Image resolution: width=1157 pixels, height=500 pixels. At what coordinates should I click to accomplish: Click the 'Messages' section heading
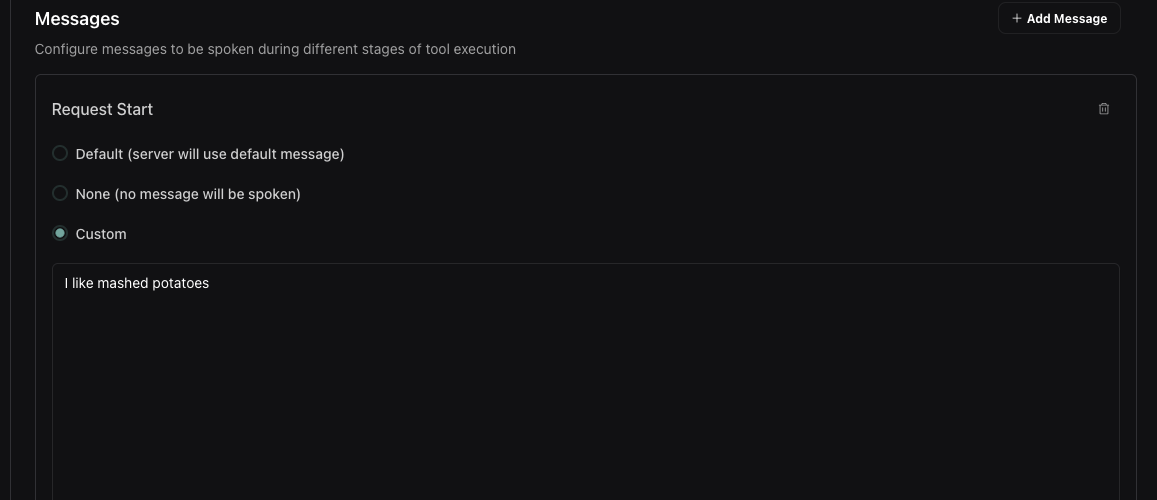[77, 18]
